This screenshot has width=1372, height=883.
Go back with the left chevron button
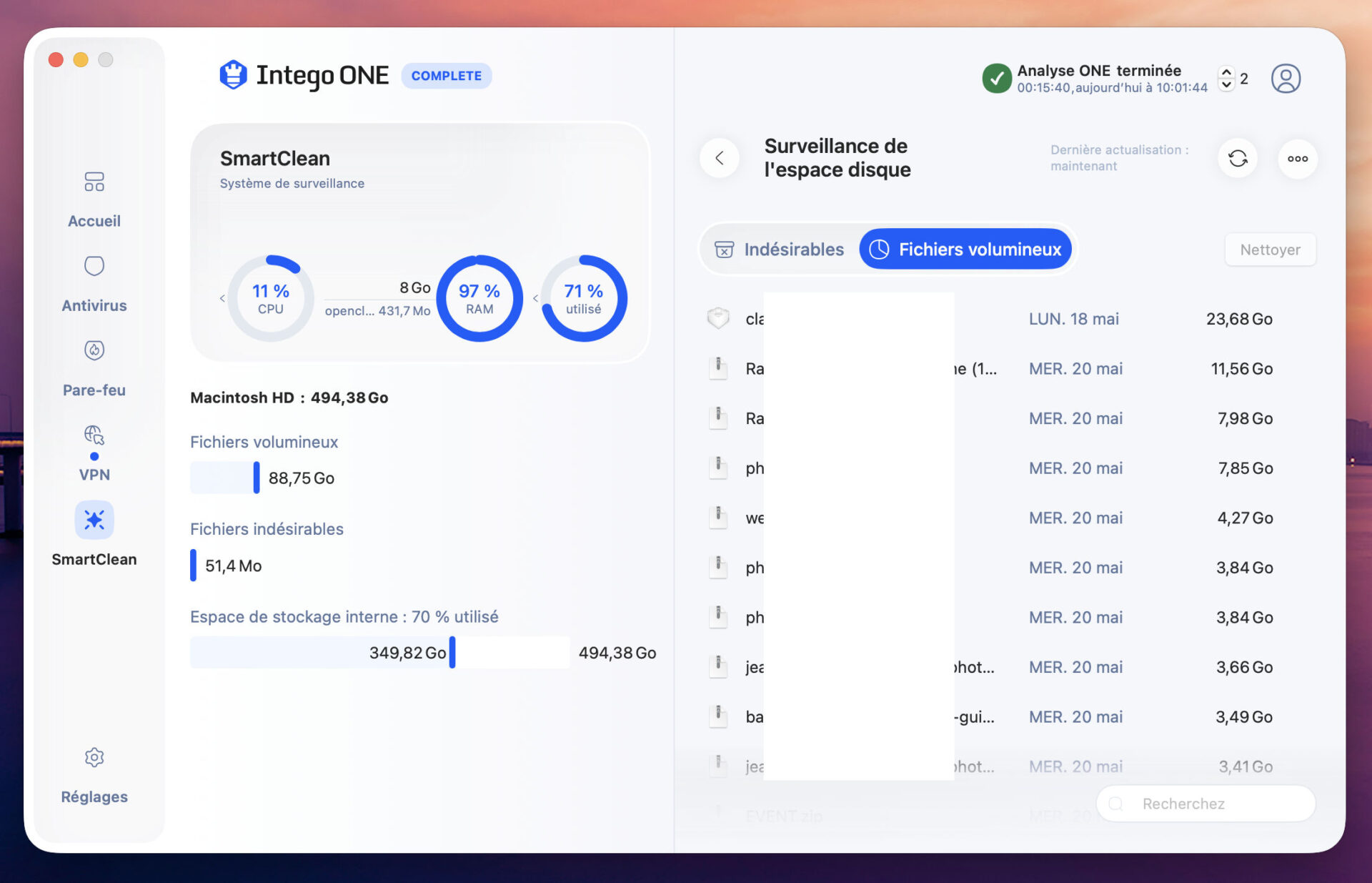[720, 158]
